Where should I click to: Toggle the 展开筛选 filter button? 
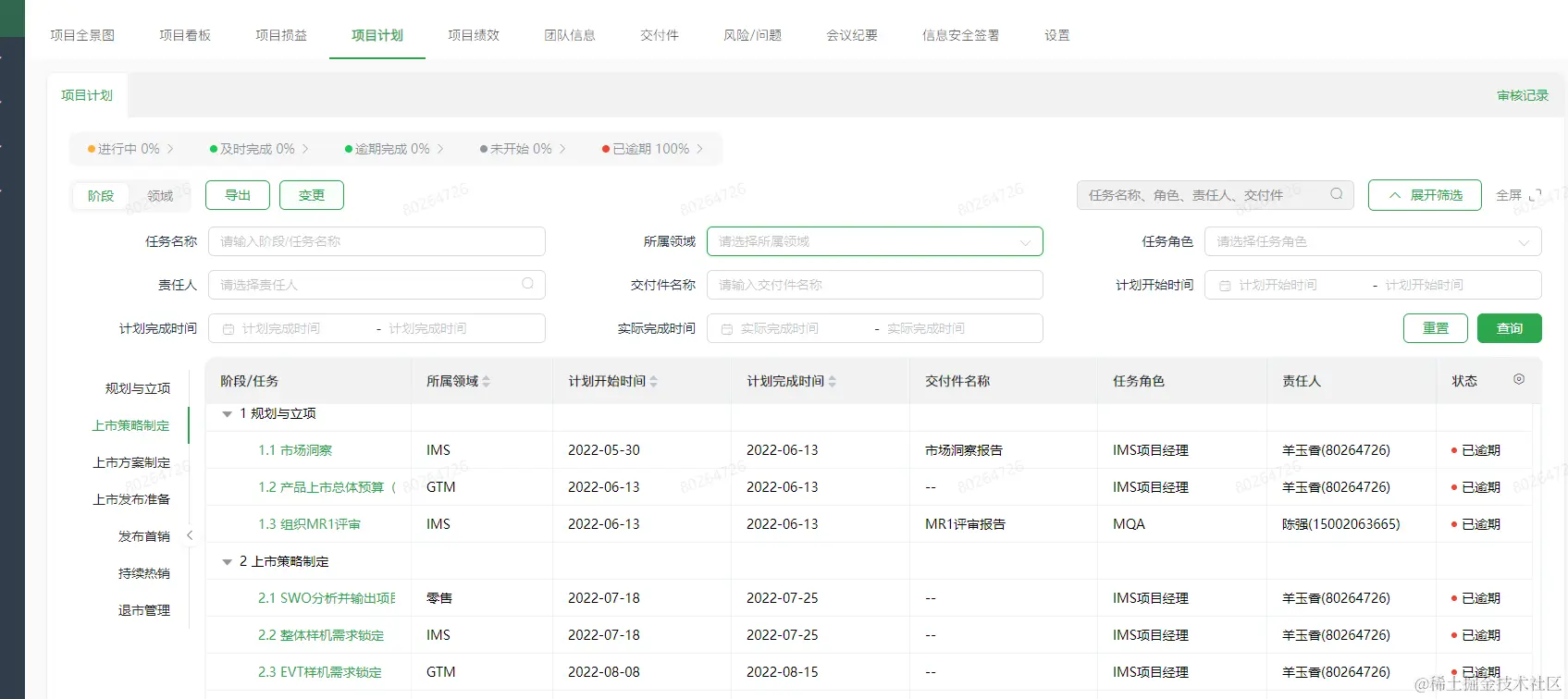coord(1425,195)
